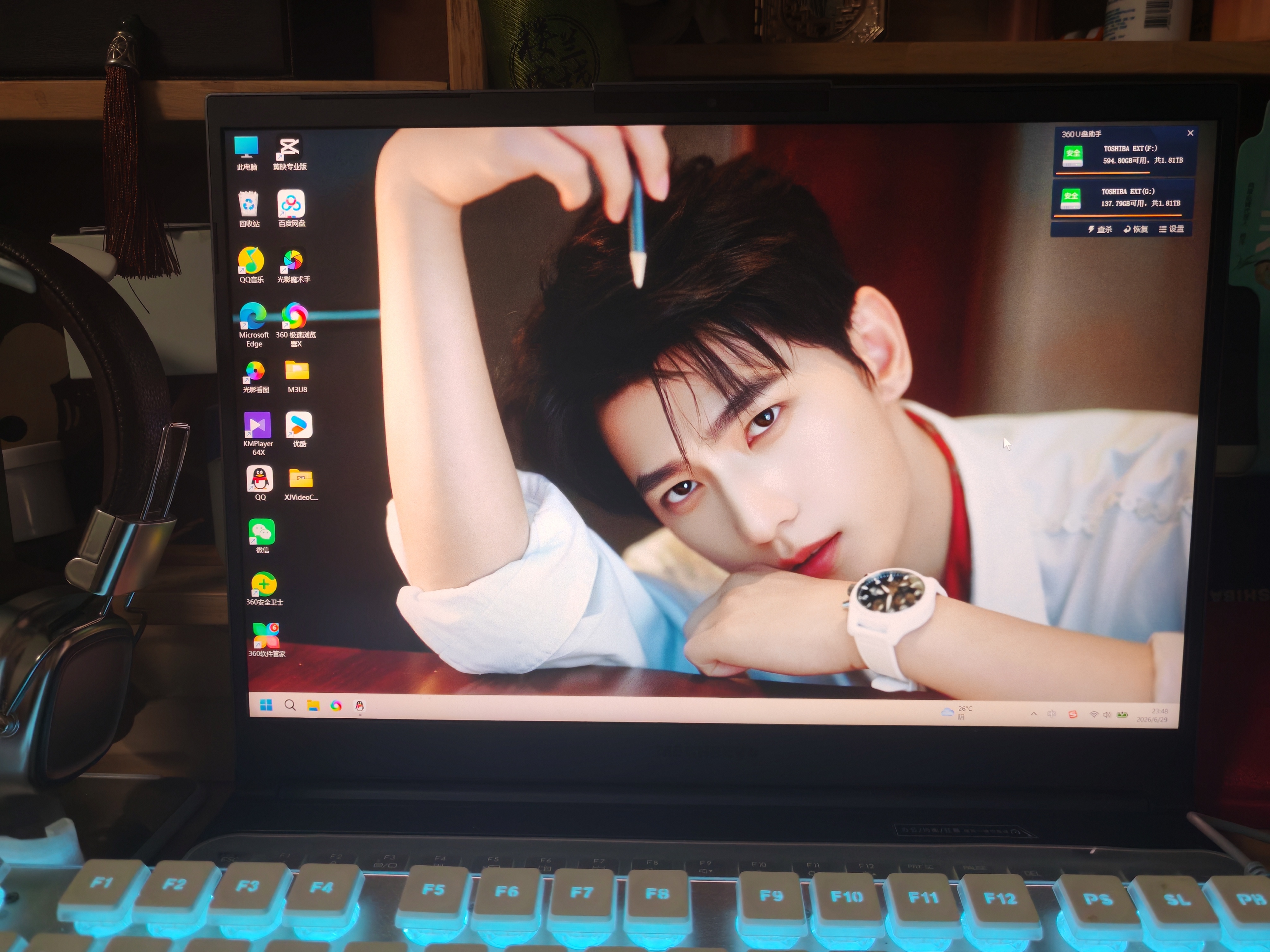Open QQ desktop shortcut with penguin icon
This screenshot has height=952, width=1270.
tap(260, 483)
